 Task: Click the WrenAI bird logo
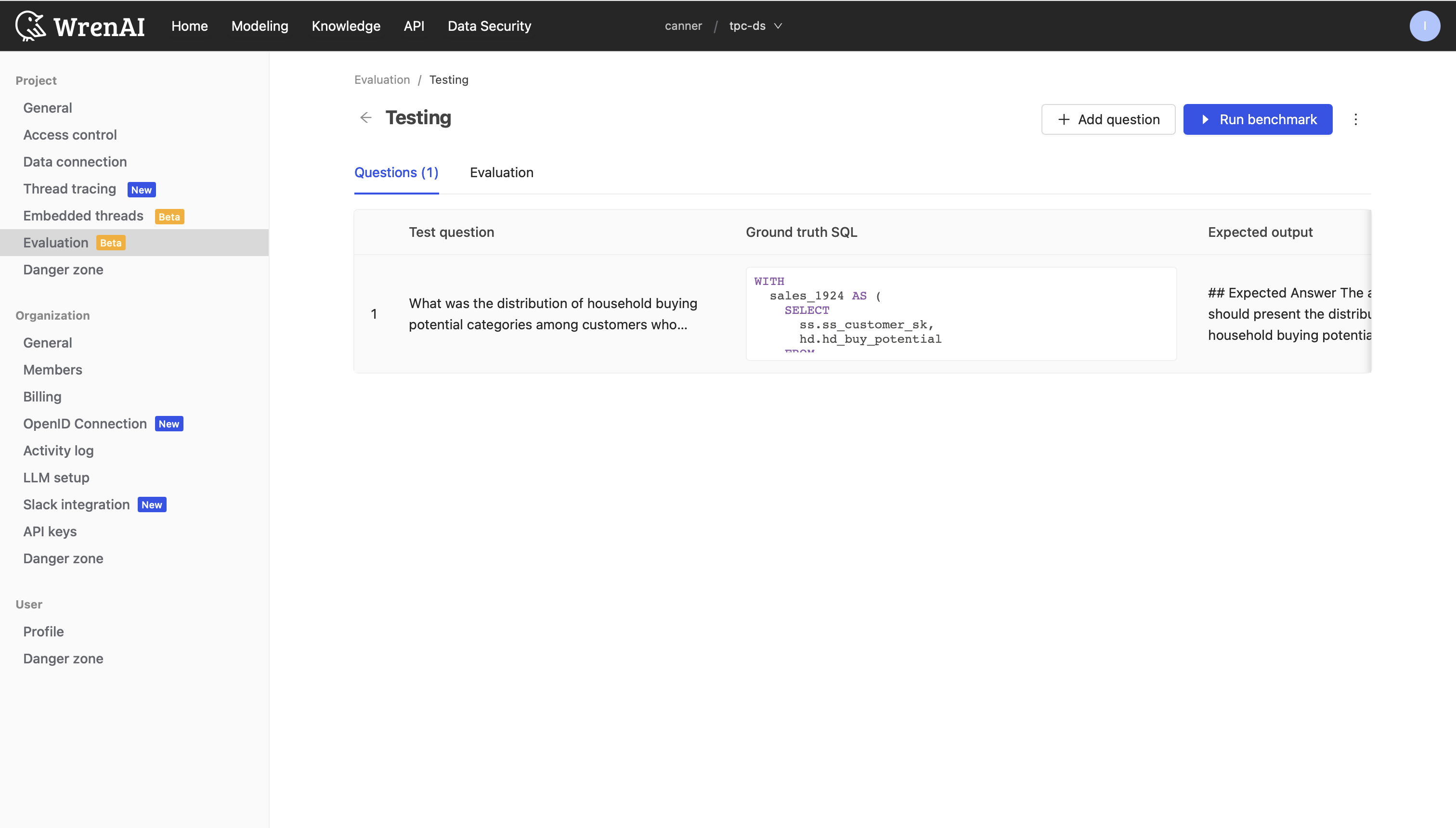coord(31,26)
